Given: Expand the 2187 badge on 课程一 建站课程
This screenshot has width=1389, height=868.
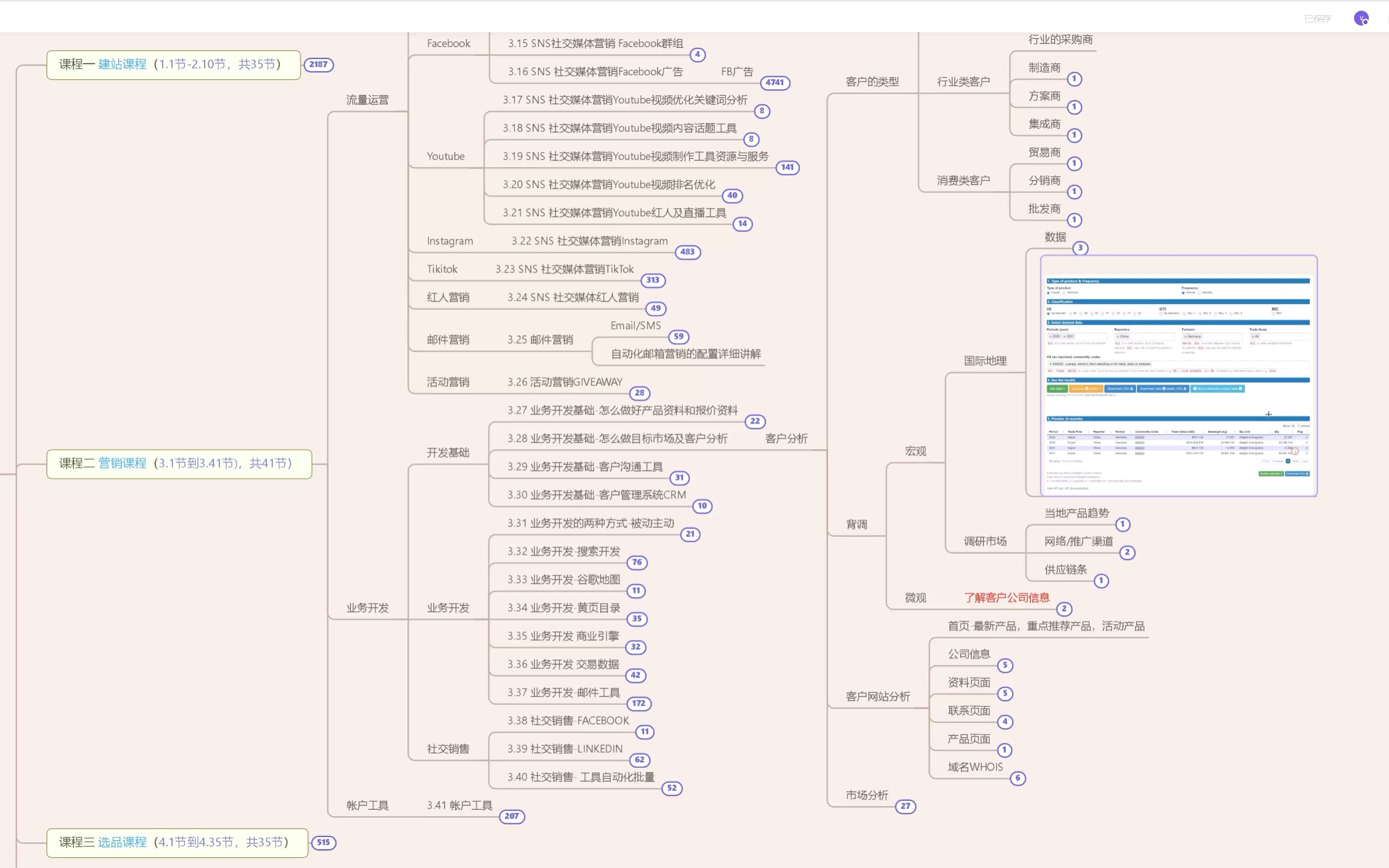Looking at the screenshot, I should [x=319, y=64].
